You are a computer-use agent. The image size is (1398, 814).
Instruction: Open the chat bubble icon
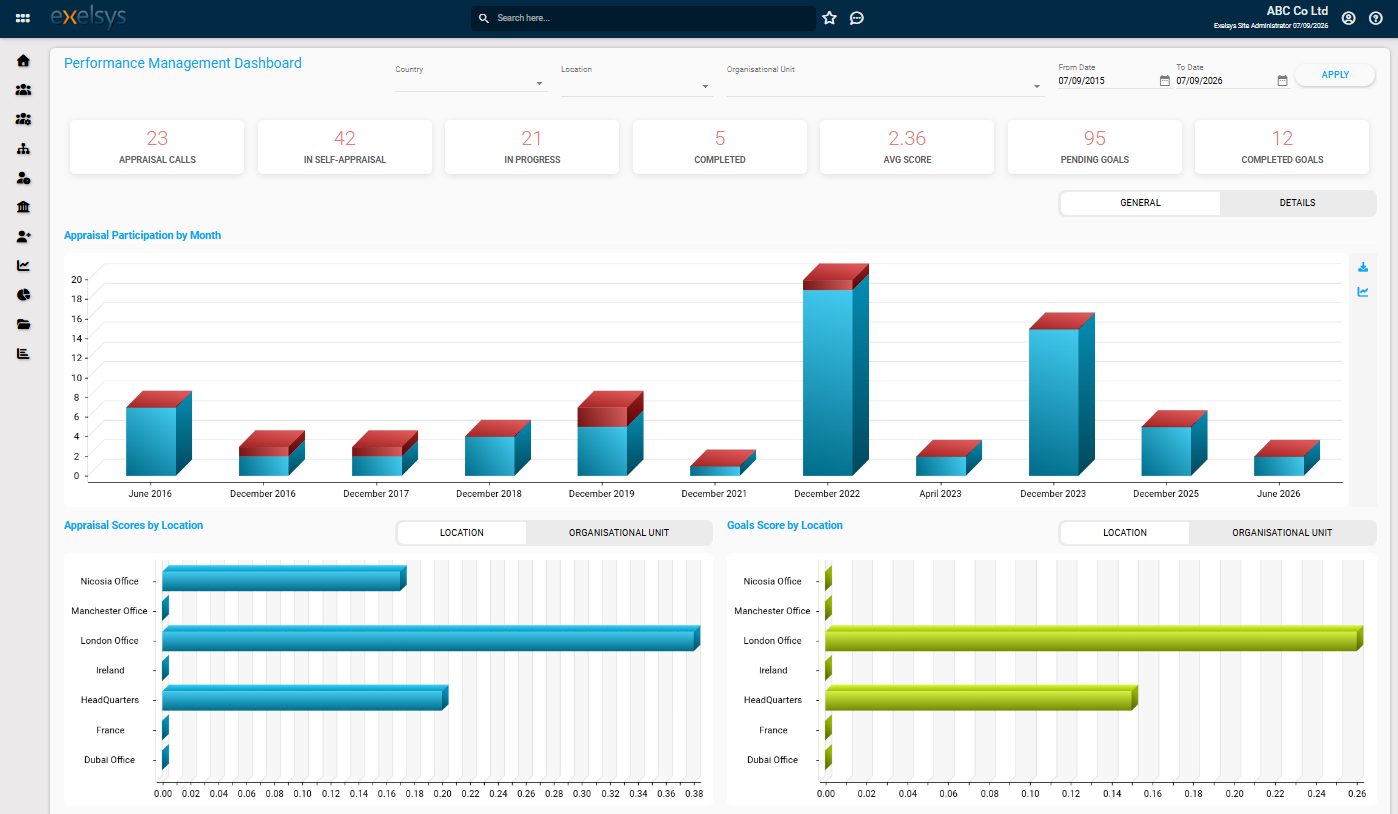click(x=857, y=18)
